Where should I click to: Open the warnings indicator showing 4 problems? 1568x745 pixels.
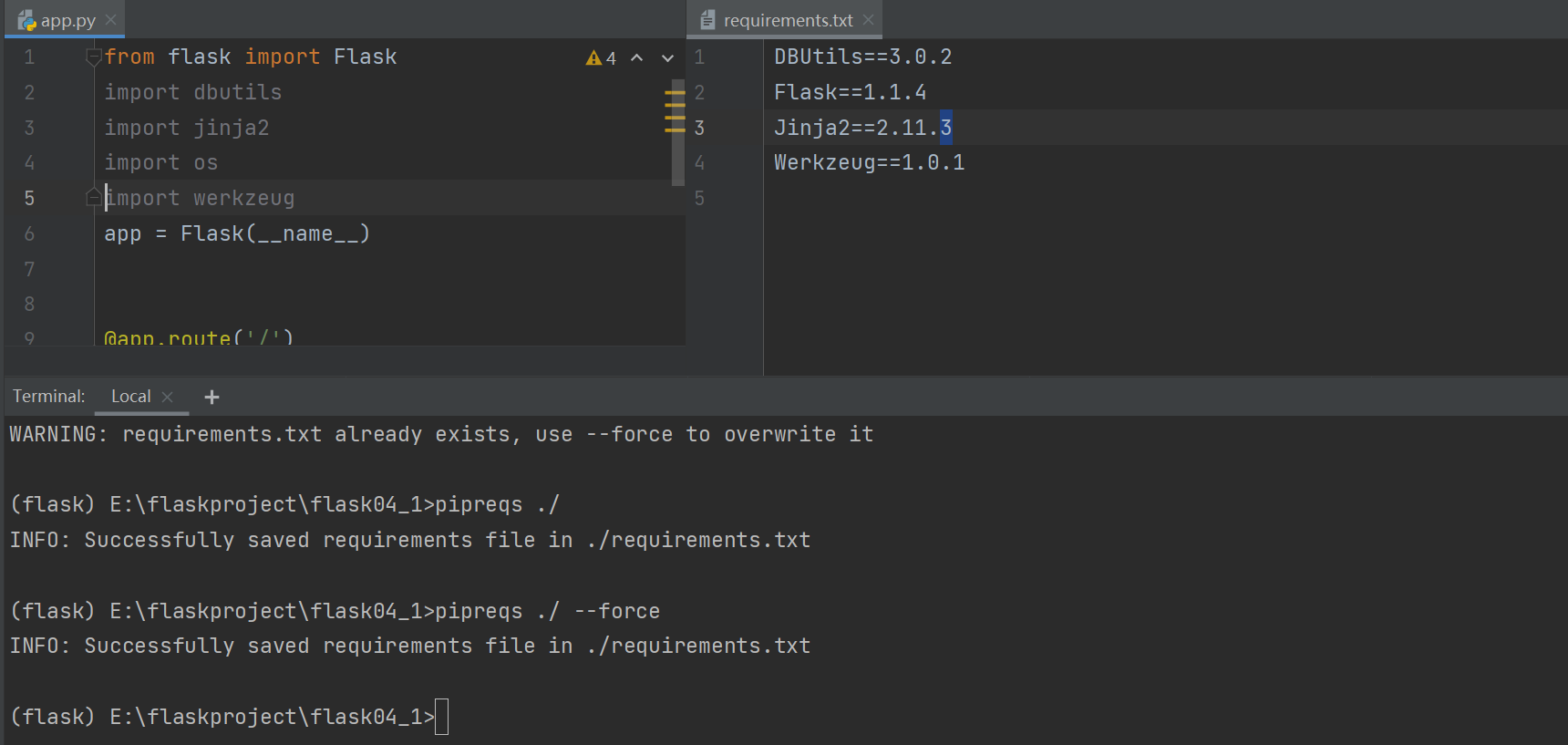point(601,58)
